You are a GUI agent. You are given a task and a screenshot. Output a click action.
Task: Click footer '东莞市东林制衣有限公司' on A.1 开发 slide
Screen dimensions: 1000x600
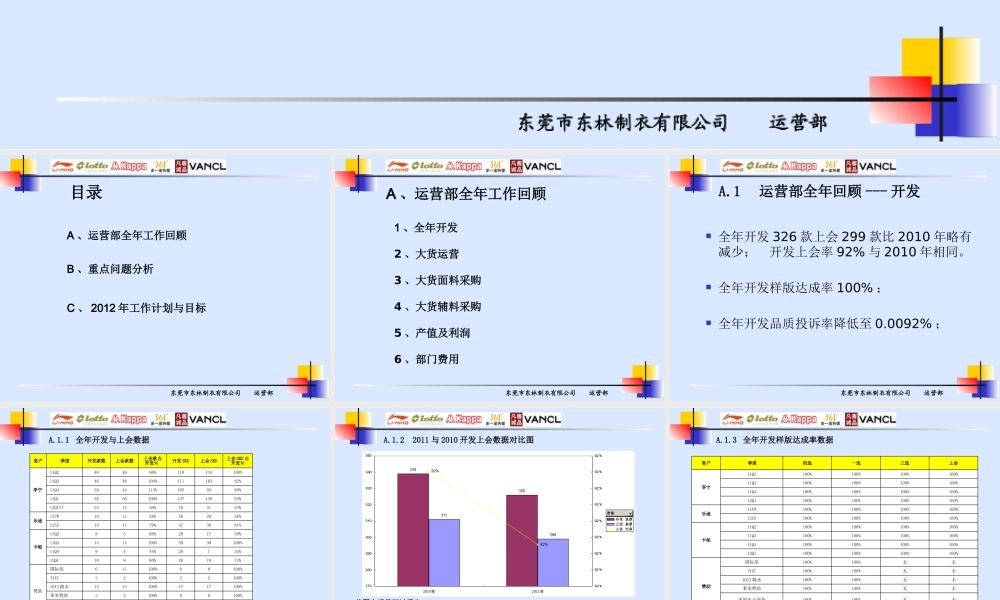point(875,393)
